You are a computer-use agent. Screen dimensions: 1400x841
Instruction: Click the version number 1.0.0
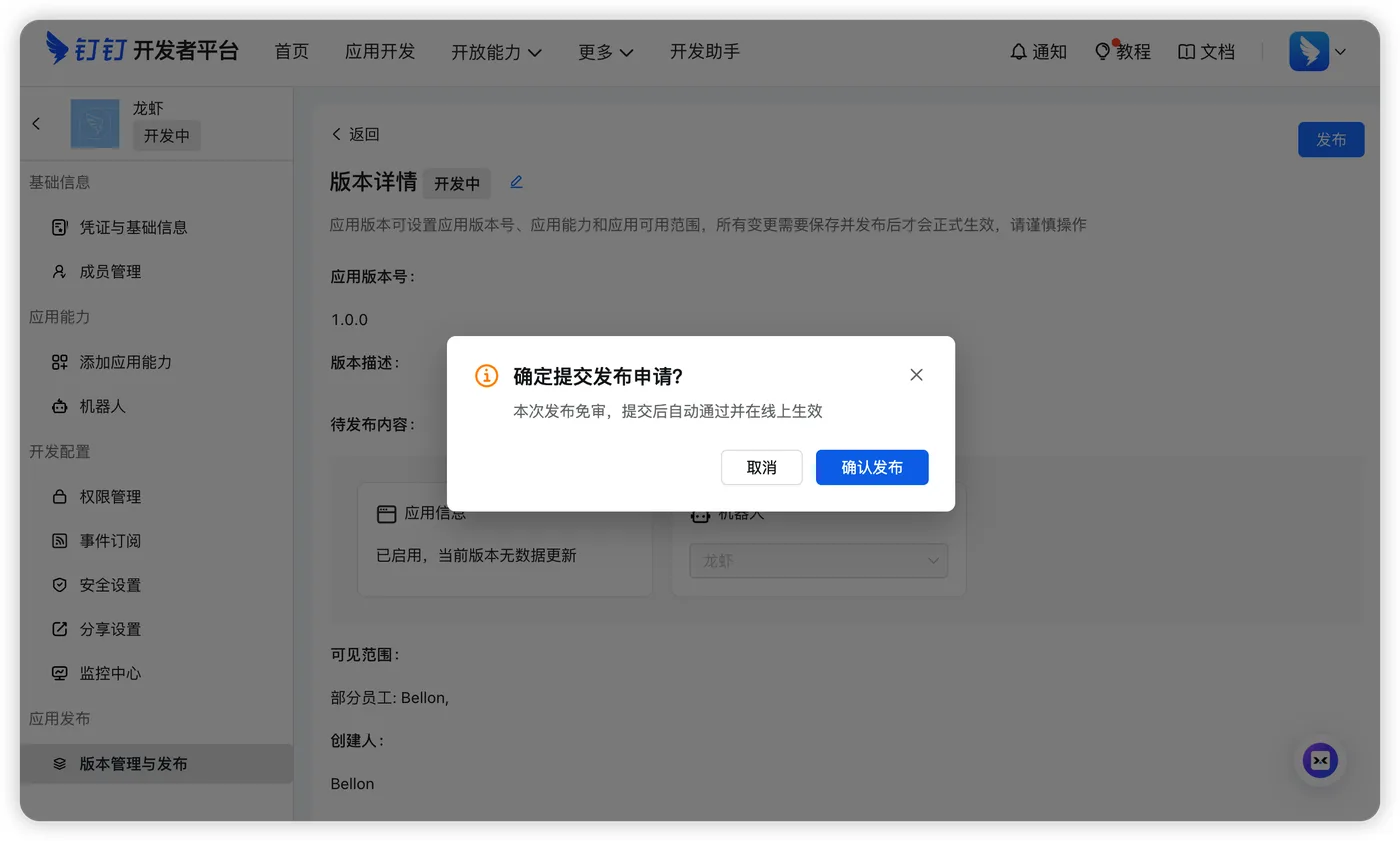click(x=350, y=320)
